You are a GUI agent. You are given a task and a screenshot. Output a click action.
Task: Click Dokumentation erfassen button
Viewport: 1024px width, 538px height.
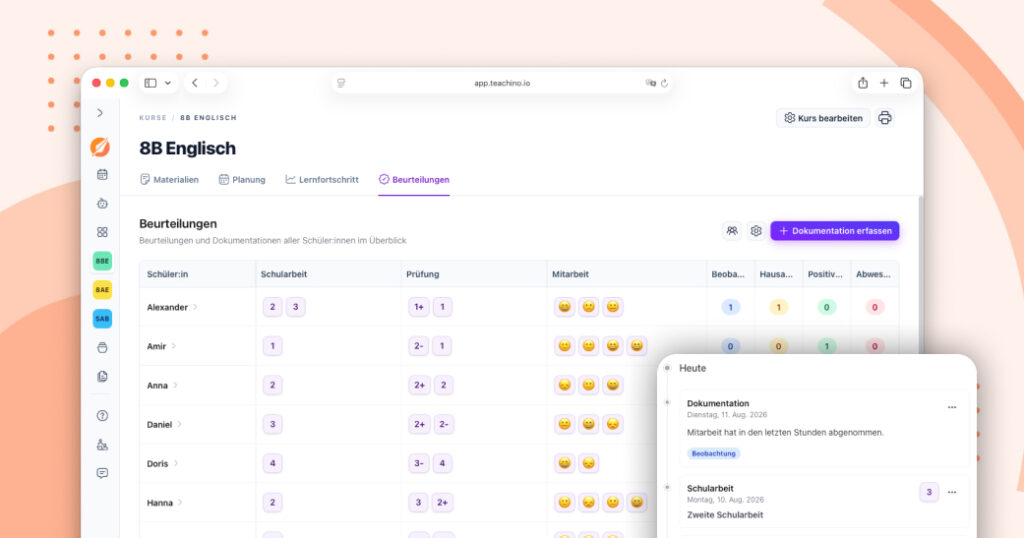click(835, 230)
